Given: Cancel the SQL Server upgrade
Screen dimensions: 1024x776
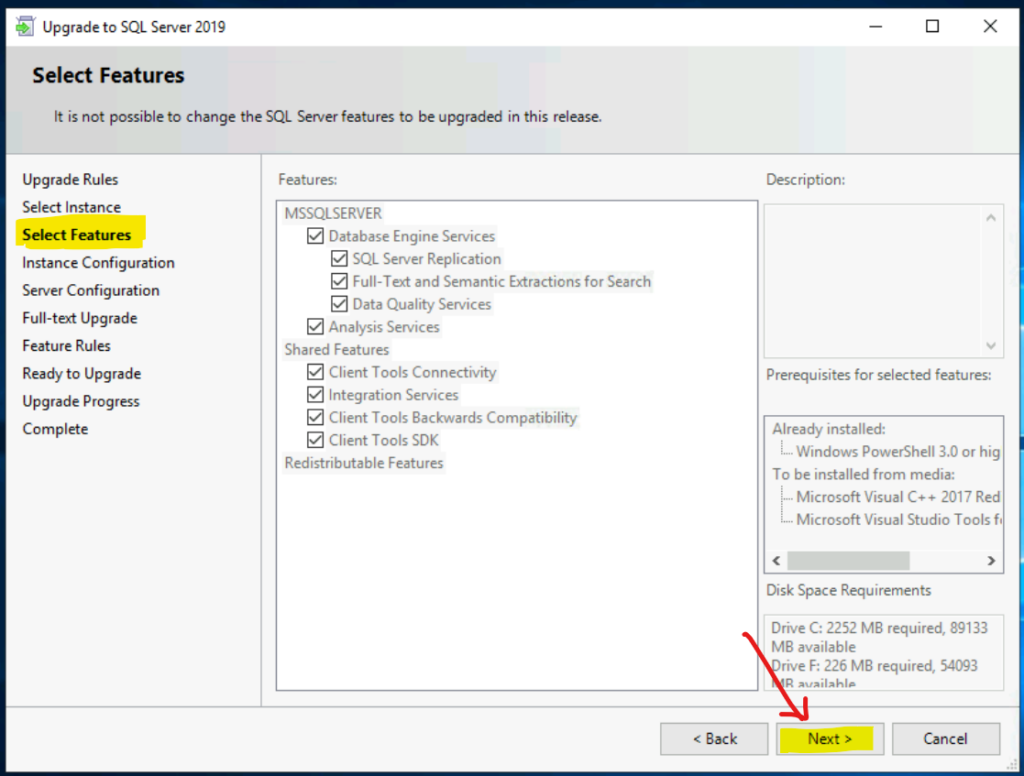Looking at the screenshot, I should click(946, 739).
